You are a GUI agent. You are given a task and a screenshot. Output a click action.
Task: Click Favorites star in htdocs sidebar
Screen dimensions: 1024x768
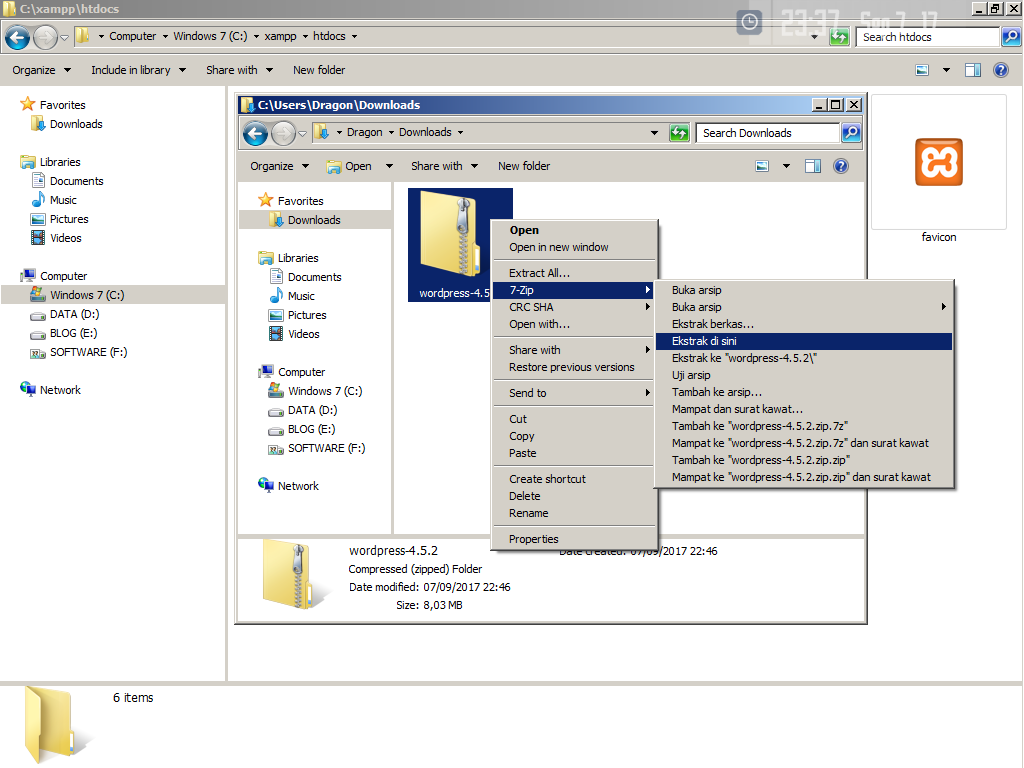(27, 104)
